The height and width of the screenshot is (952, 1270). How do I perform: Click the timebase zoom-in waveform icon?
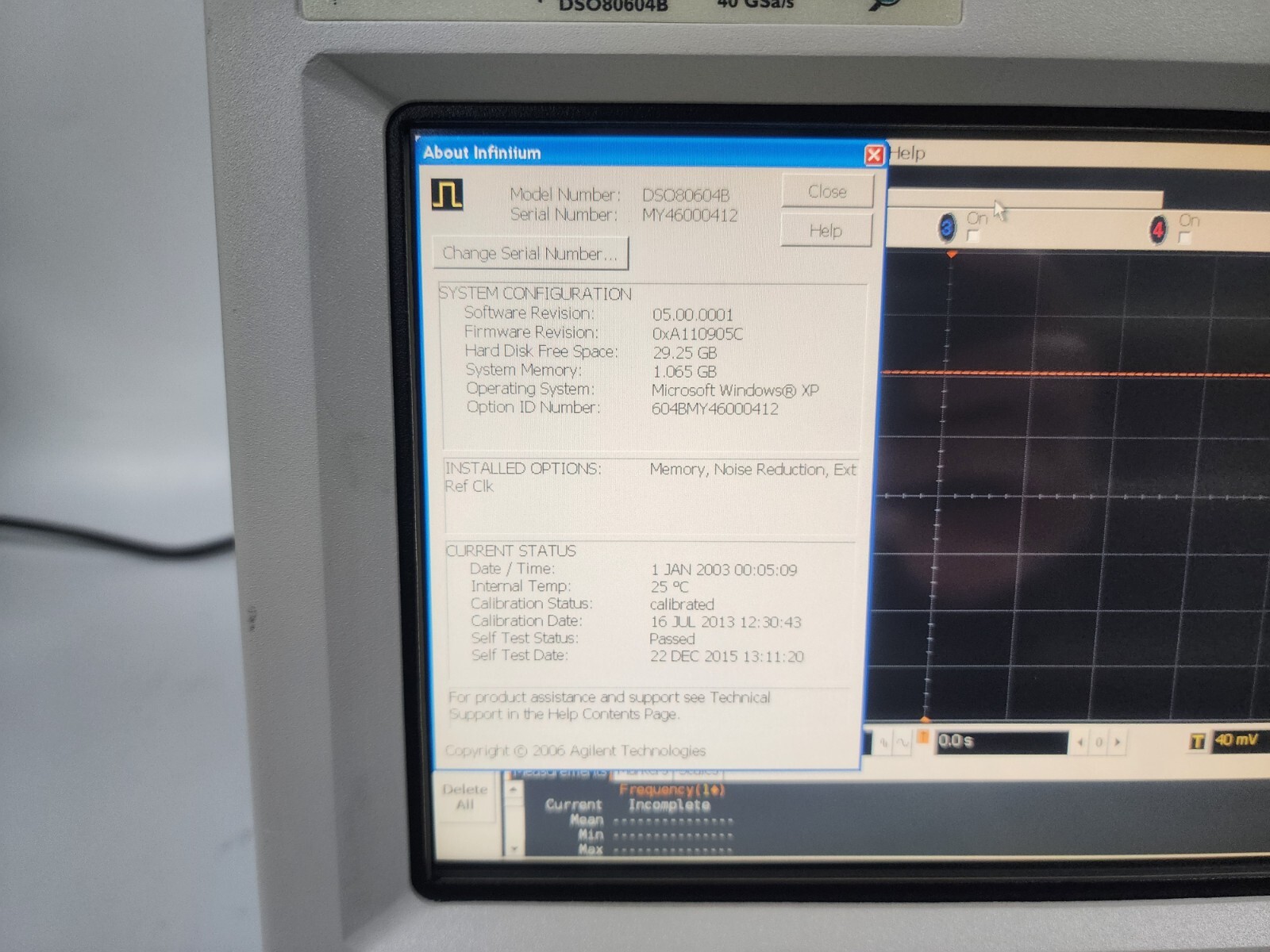(x=883, y=743)
